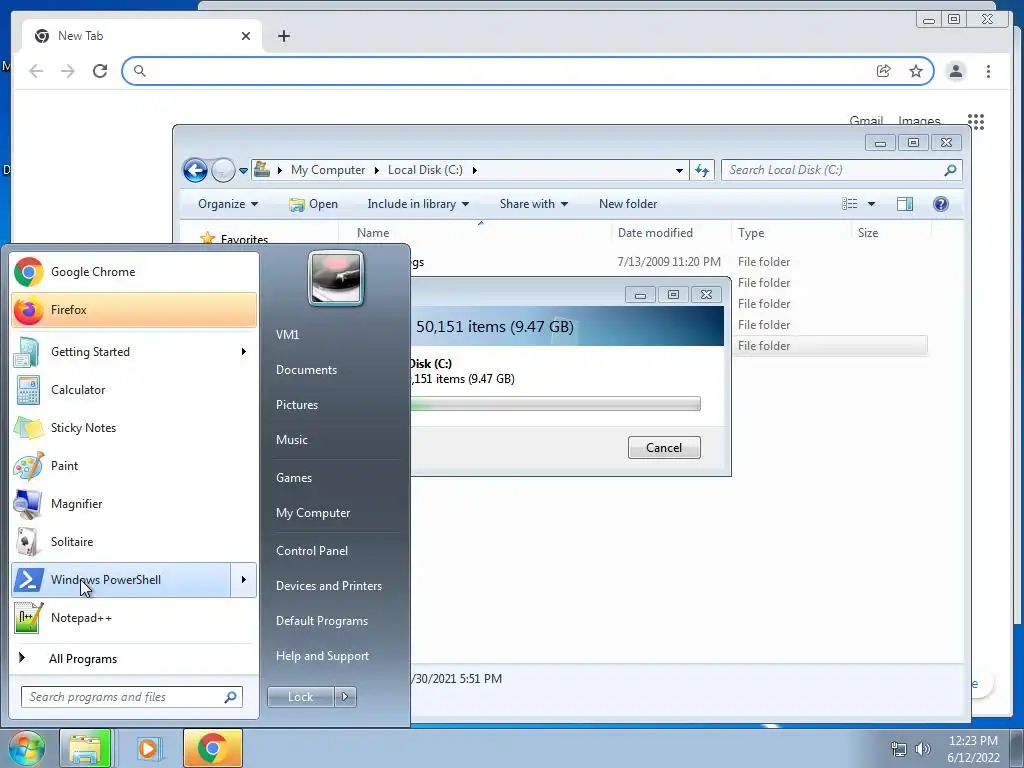Go back in Explorer window
Image resolution: width=1024 pixels, height=768 pixels.
(x=195, y=170)
